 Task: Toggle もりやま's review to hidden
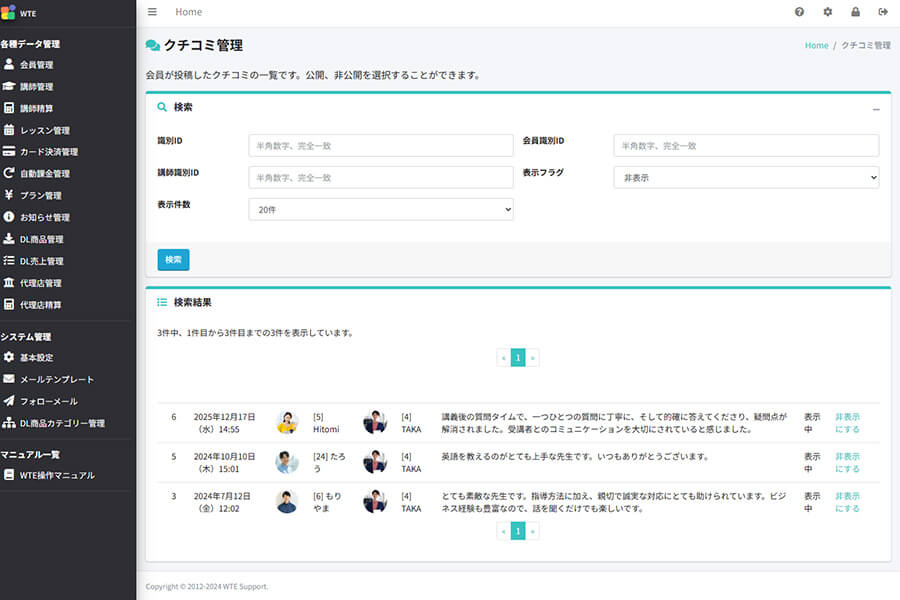(848, 501)
